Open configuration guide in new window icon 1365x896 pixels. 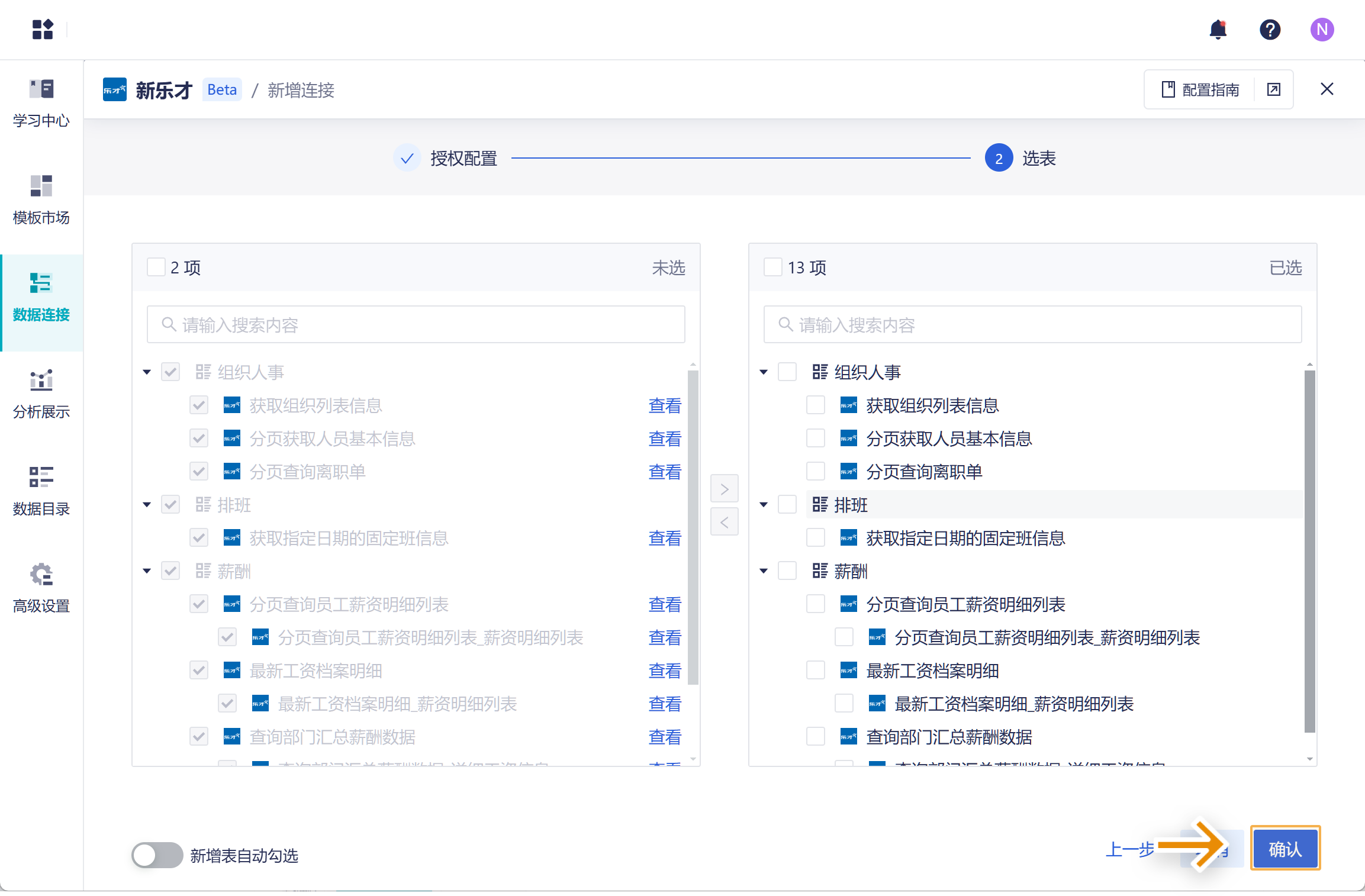(1273, 89)
